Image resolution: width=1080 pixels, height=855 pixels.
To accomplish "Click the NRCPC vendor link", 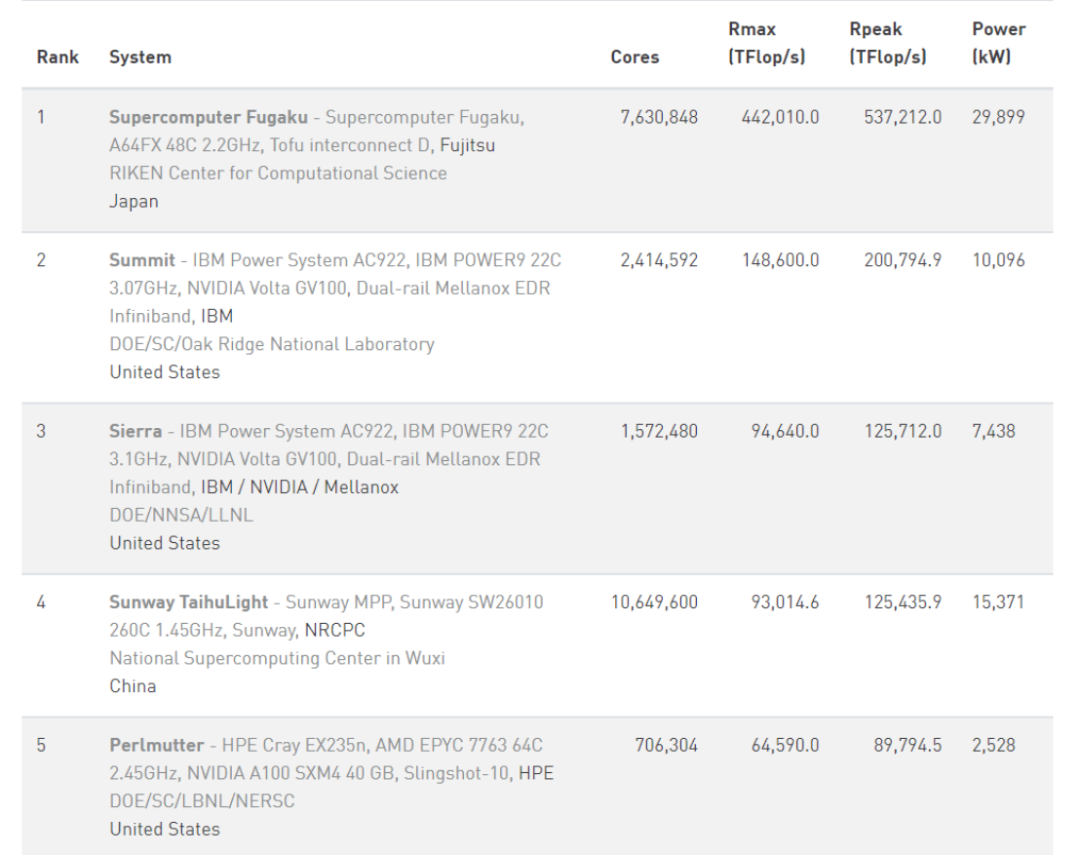I will [x=335, y=630].
